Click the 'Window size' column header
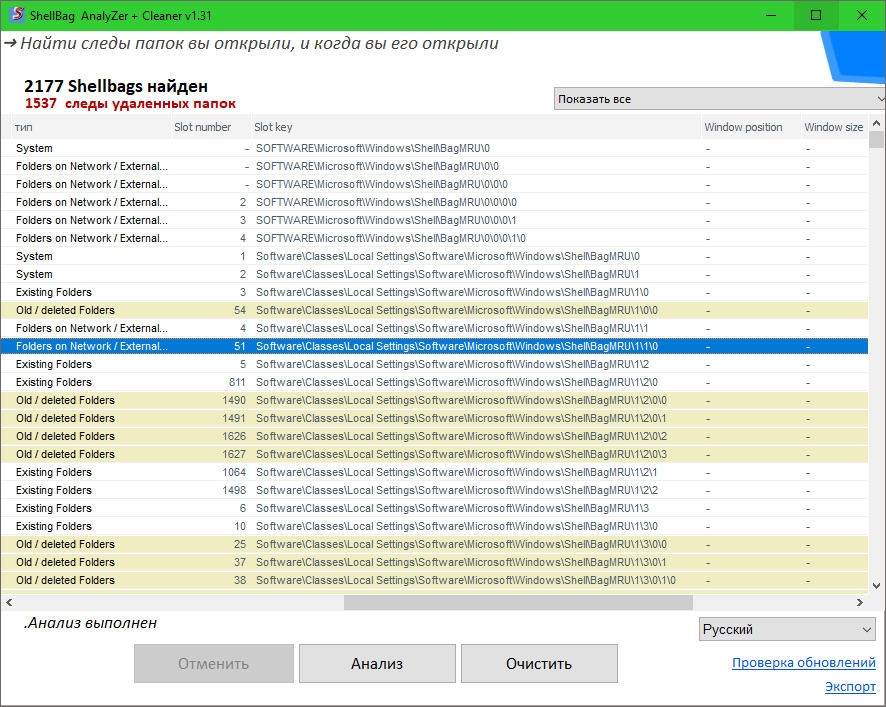Screen dimensions: 886x707 [x=833, y=127]
